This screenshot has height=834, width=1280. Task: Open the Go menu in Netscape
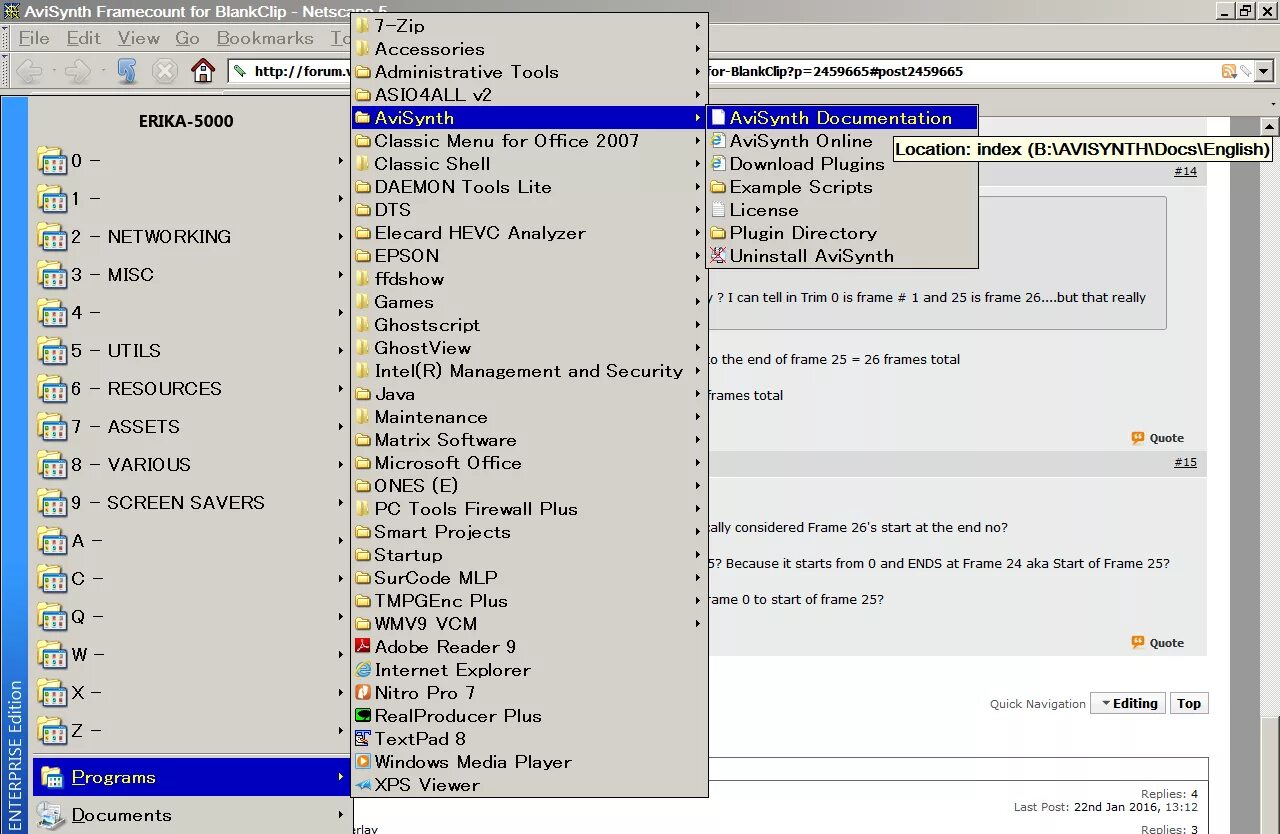click(x=188, y=38)
